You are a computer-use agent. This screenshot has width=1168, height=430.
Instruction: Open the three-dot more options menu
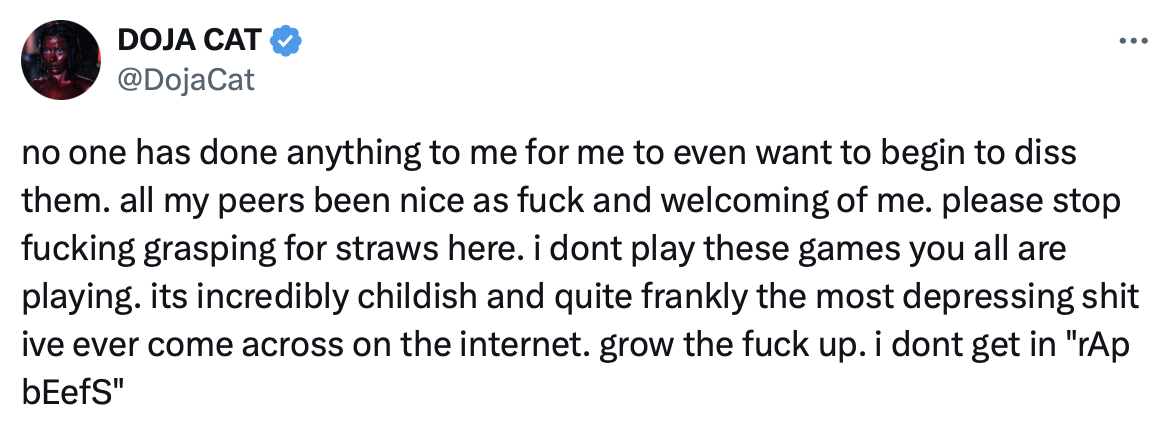tap(1133, 42)
